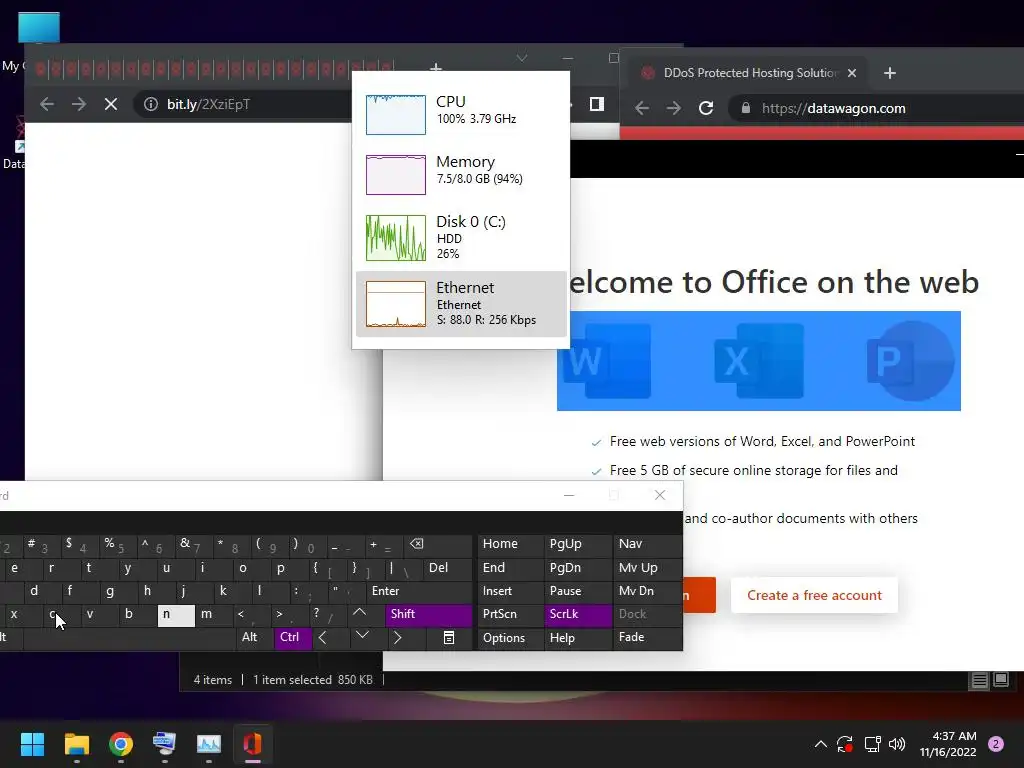Show hidden system tray icons
Viewport: 1024px width, 768px height.
[x=821, y=744]
